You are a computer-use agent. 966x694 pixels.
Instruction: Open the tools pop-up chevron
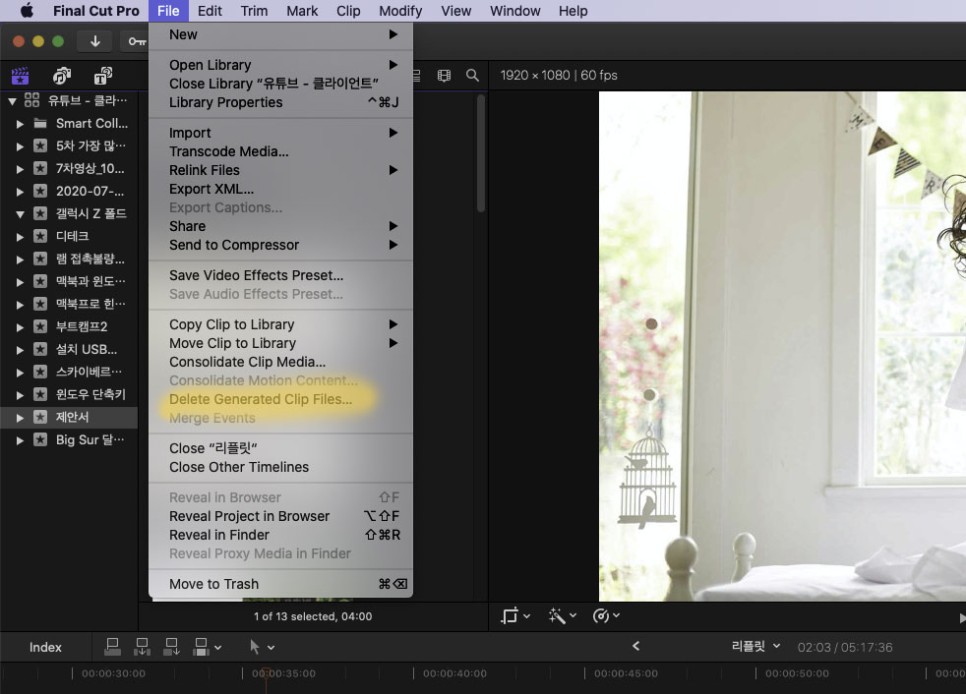[270, 648]
